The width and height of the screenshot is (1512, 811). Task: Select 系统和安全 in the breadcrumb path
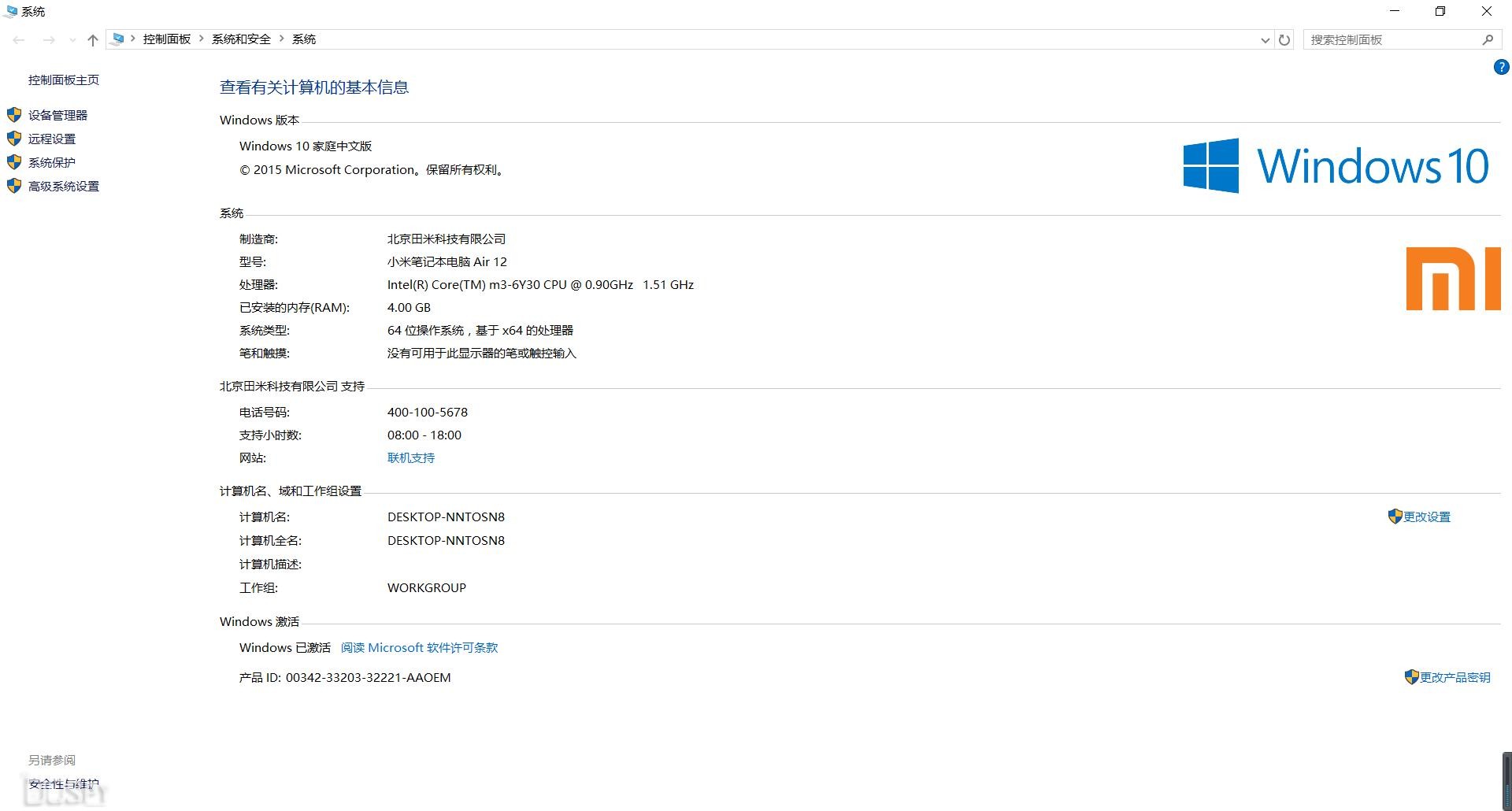[241, 39]
